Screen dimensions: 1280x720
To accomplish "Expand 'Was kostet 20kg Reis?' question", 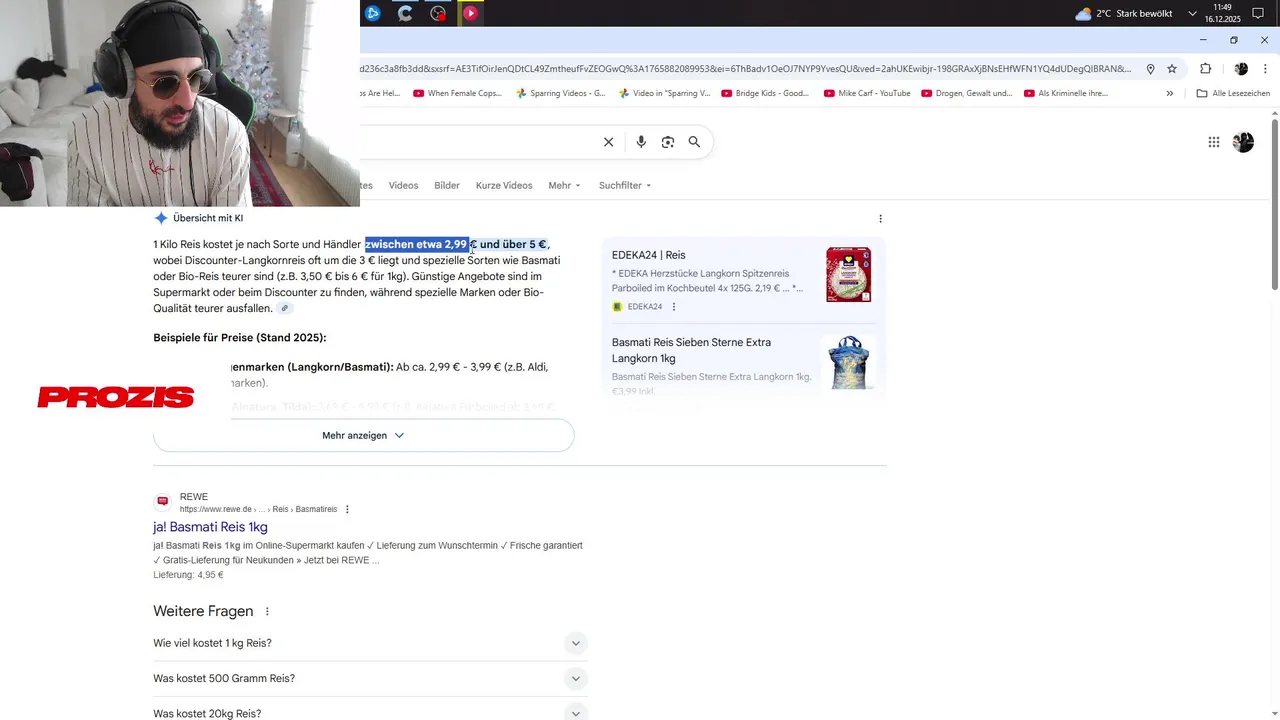I will pos(370,712).
